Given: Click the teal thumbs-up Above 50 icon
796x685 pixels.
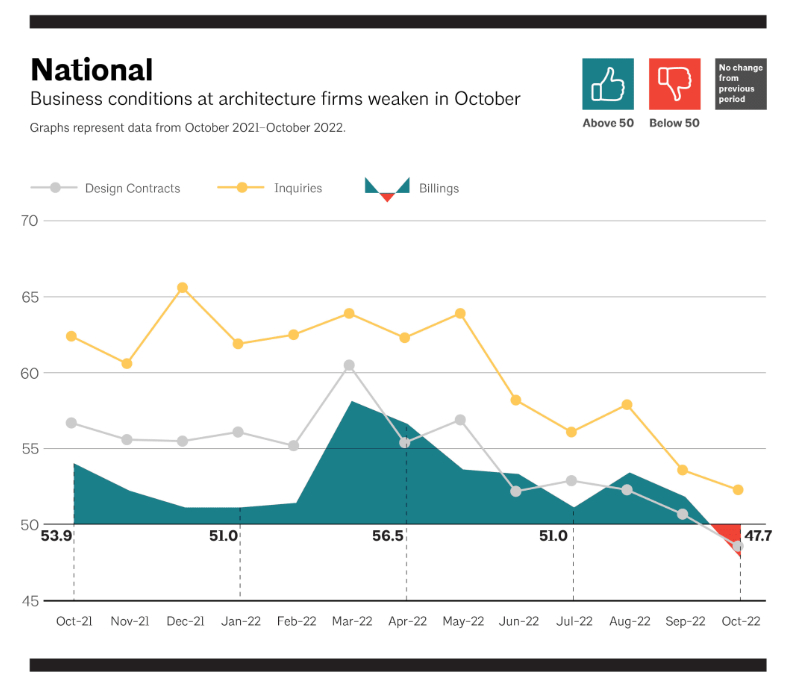Looking at the screenshot, I should [x=608, y=84].
